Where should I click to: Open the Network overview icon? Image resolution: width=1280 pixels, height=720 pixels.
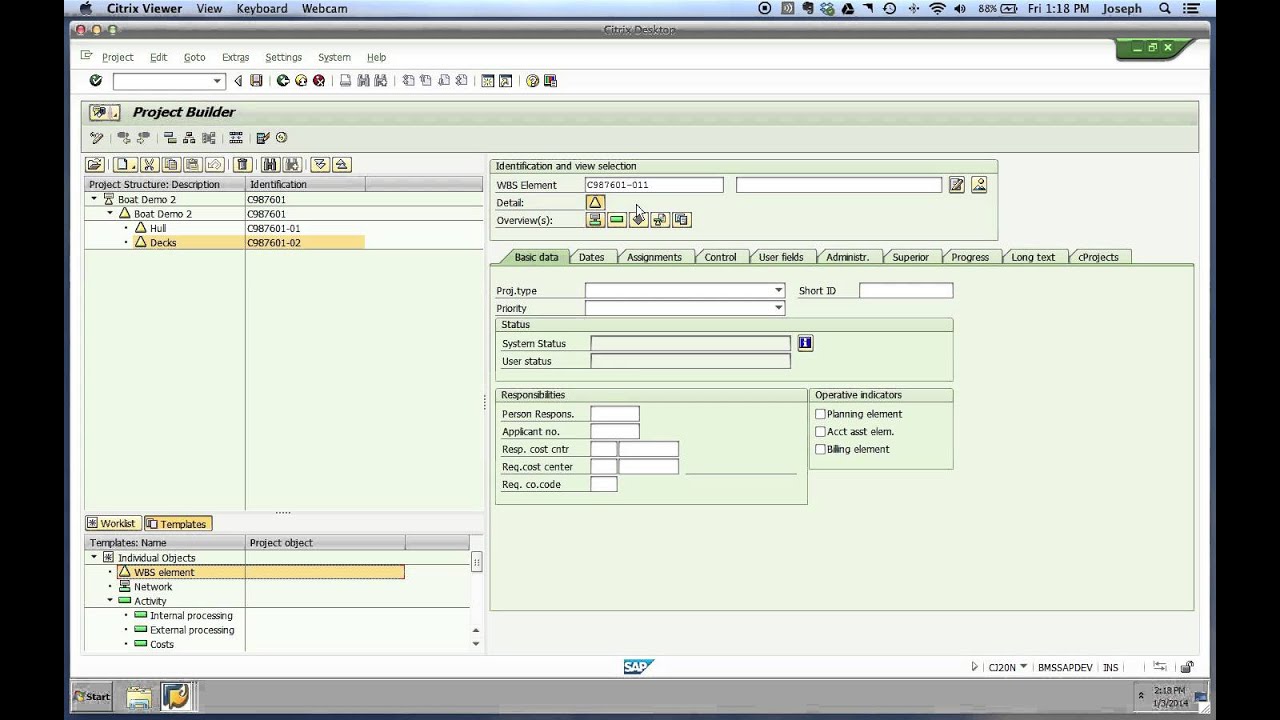coord(595,220)
